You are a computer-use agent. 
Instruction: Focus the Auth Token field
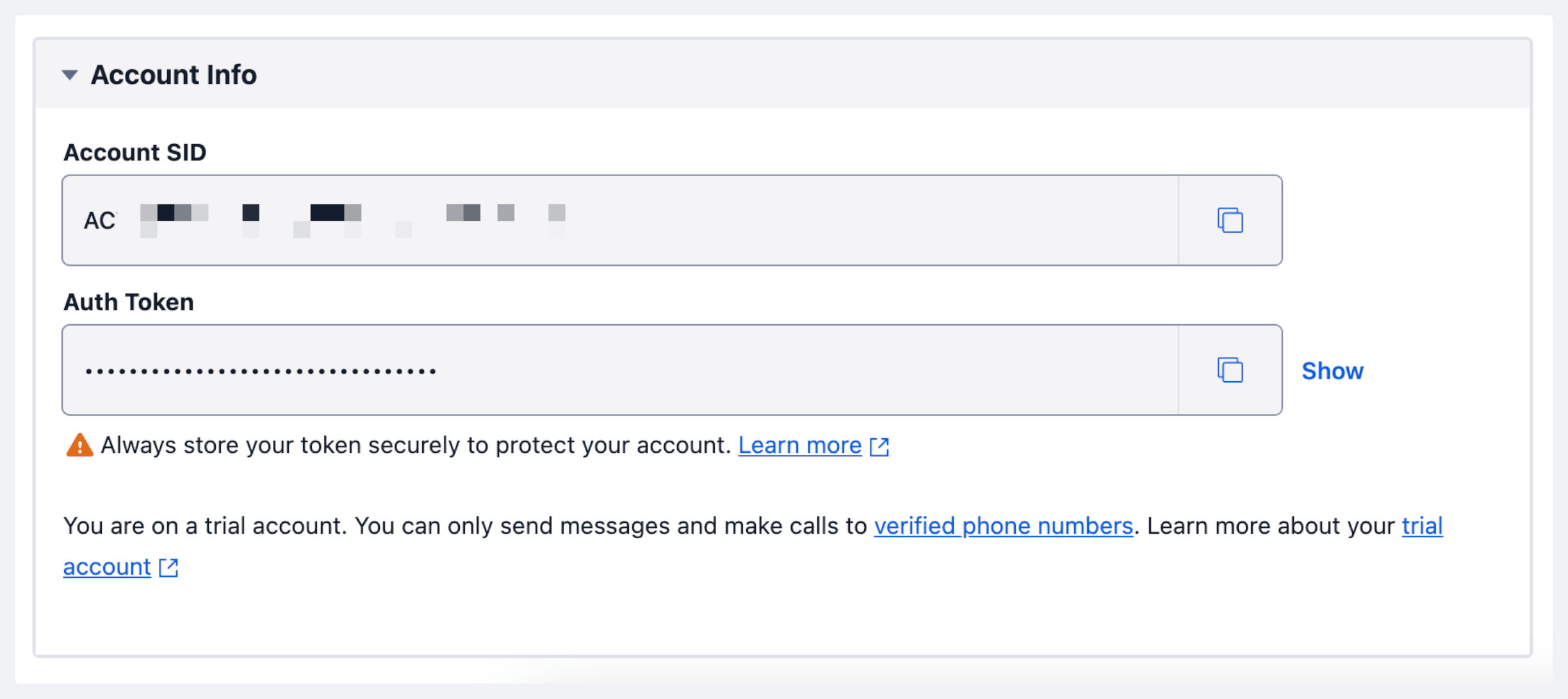pos(769,370)
